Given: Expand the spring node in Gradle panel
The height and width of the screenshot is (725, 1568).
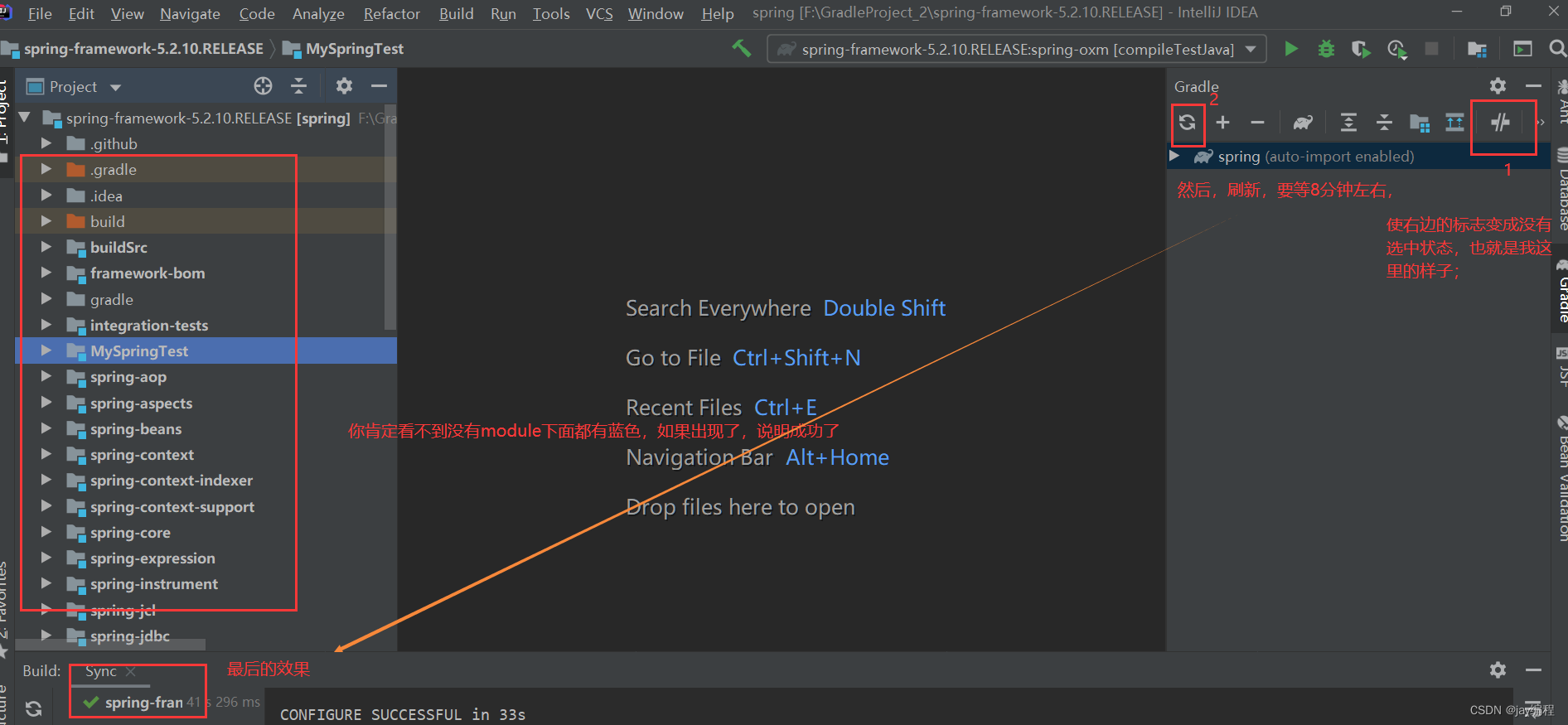Looking at the screenshot, I should [x=1174, y=156].
